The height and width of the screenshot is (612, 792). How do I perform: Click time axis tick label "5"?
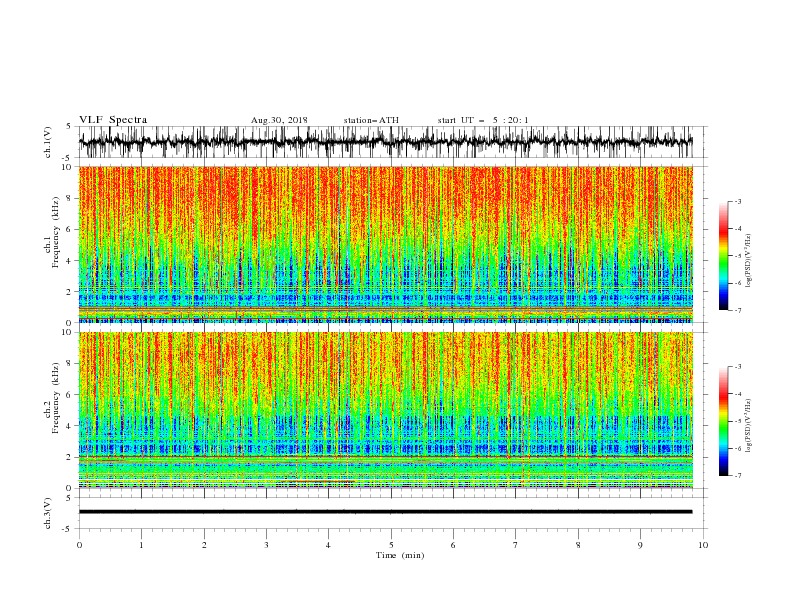391,545
